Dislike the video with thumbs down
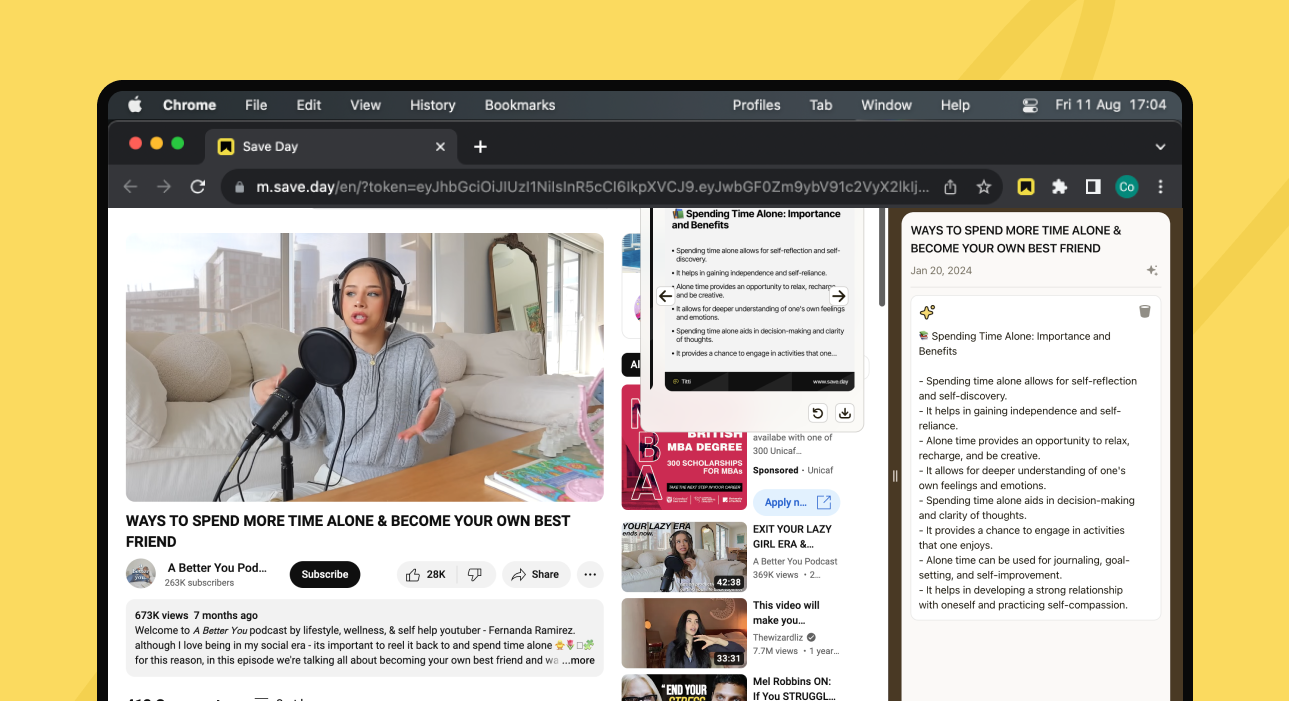Image resolution: width=1289 pixels, height=701 pixels. tap(475, 574)
